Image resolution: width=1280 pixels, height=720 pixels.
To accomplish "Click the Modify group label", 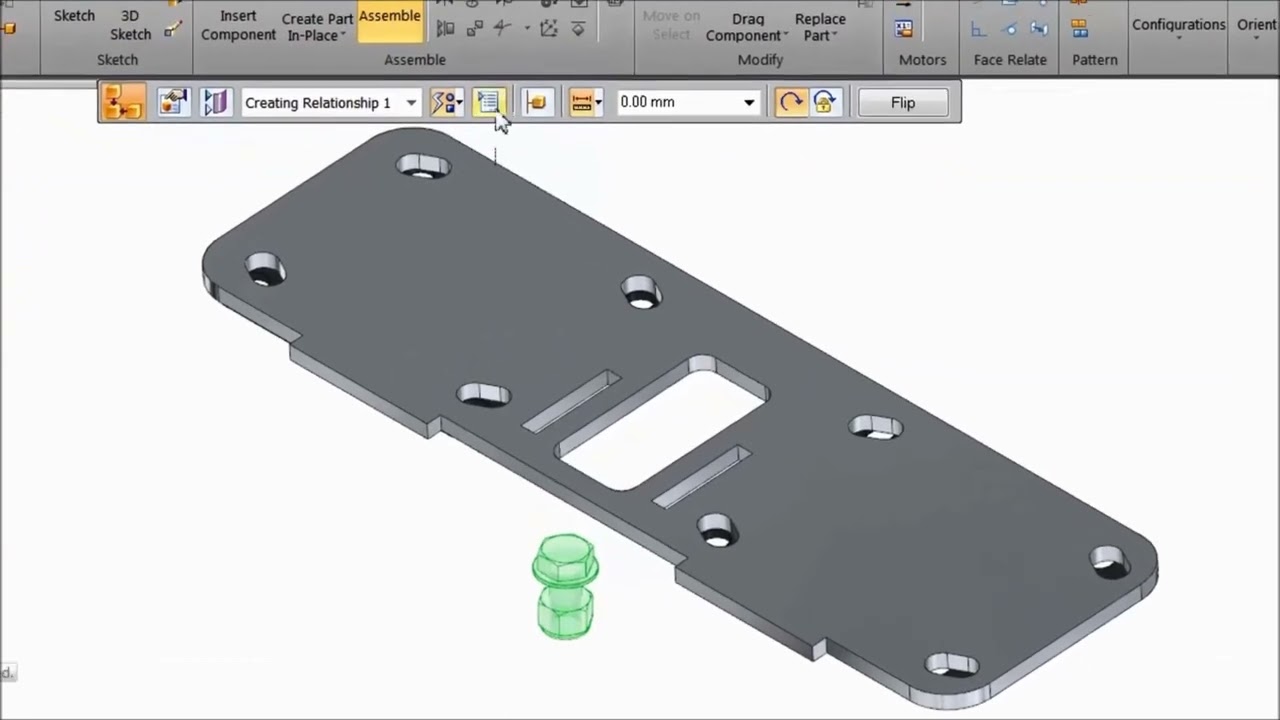I will coord(760,60).
